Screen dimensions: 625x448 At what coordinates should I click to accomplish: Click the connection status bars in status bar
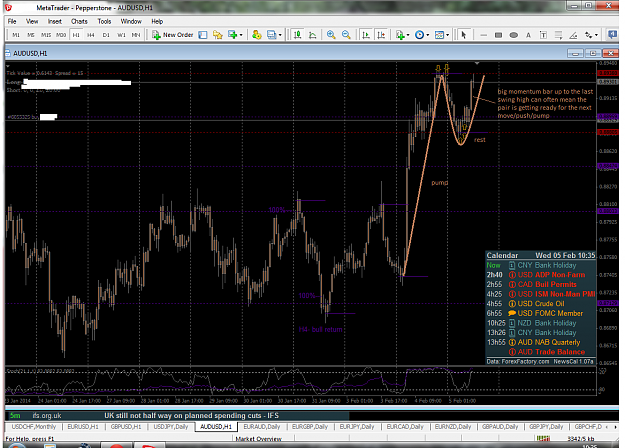click(x=543, y=438)
